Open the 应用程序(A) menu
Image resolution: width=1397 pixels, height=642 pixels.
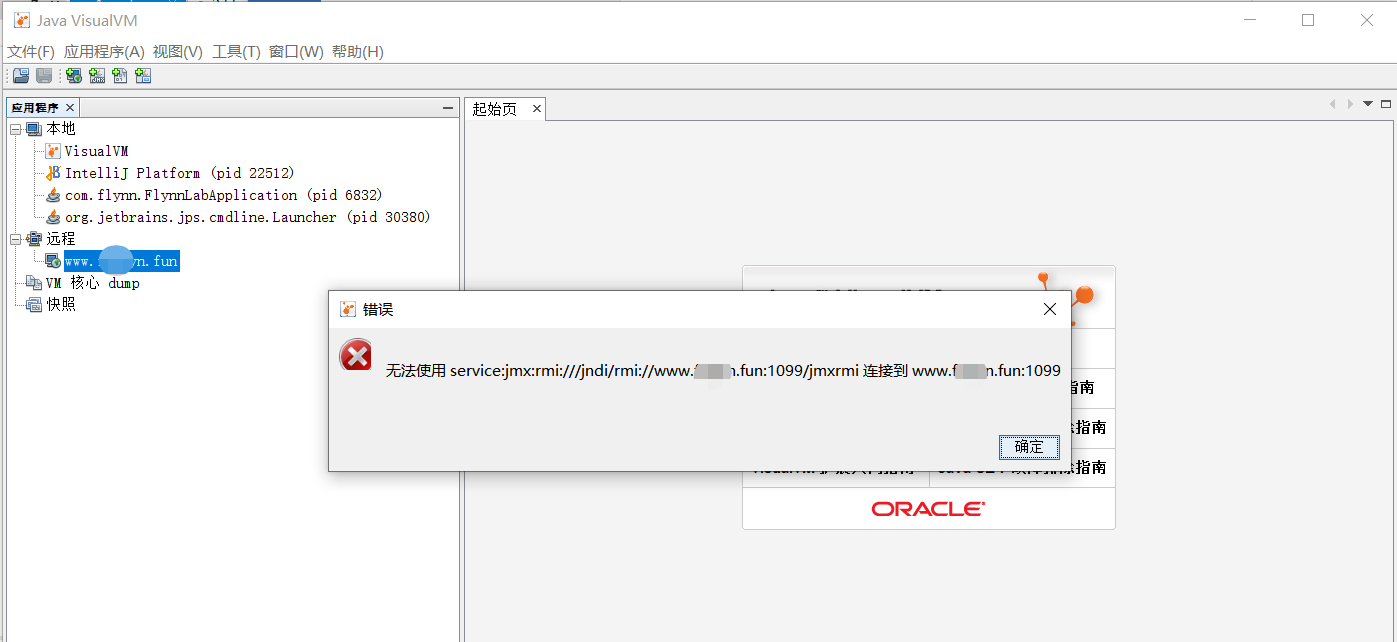104,52
